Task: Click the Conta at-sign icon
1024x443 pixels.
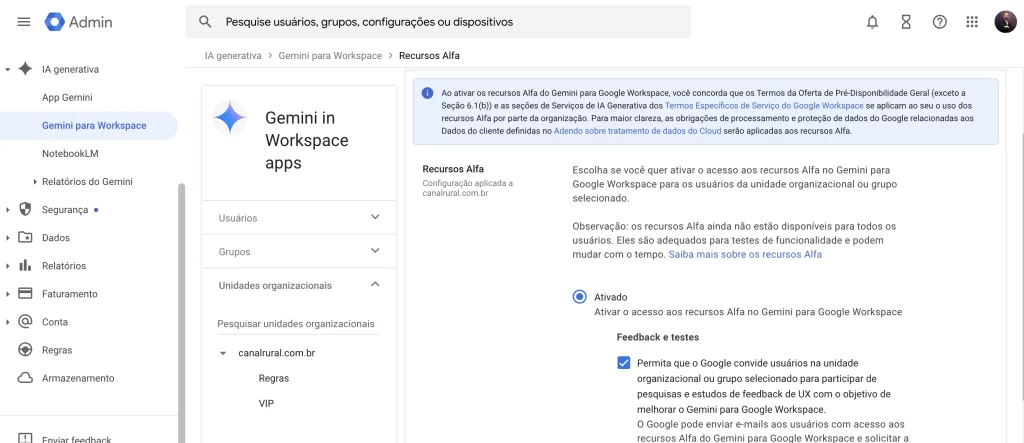Action: point(25,321)
